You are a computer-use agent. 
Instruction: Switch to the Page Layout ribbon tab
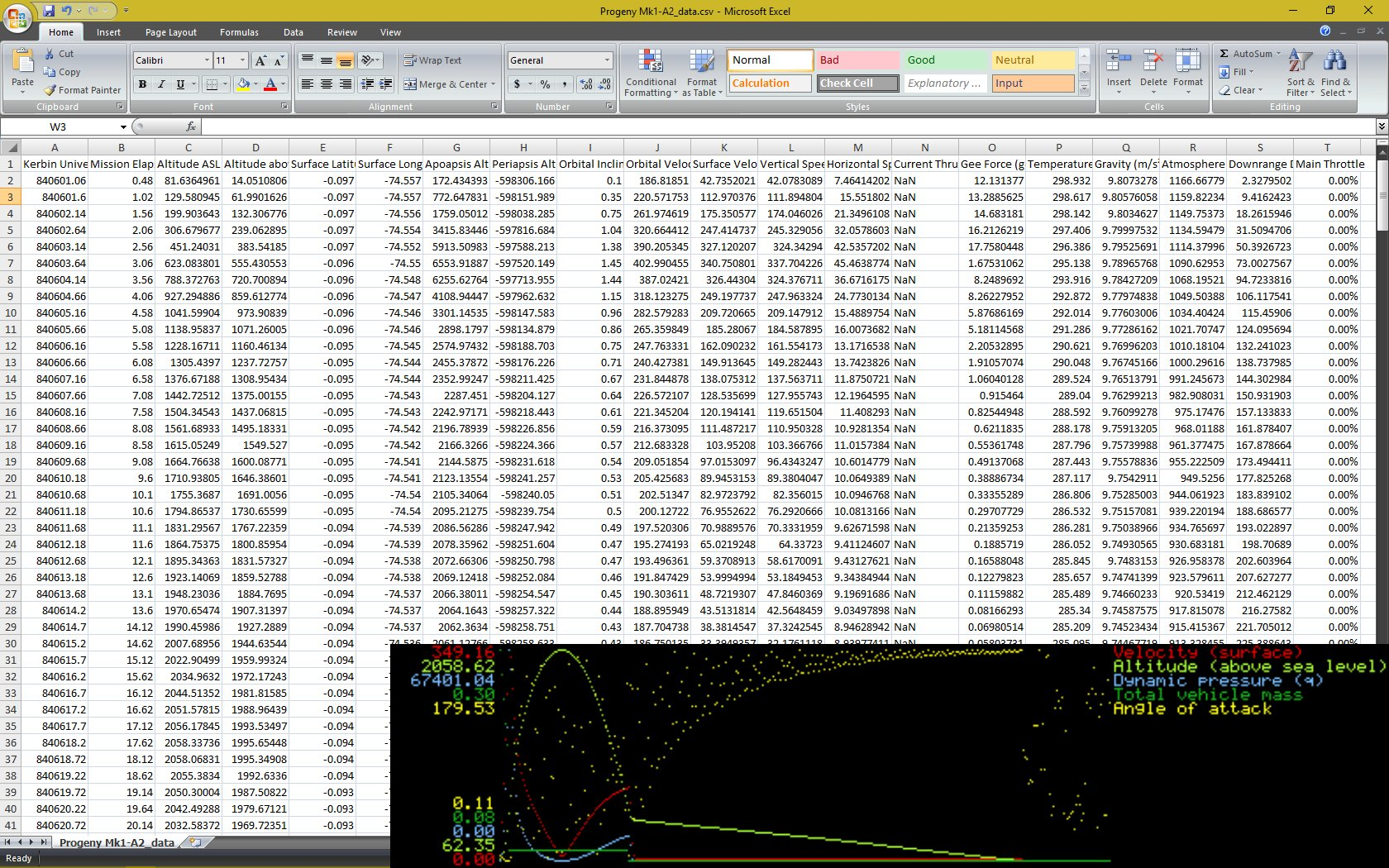pyautogui.click(x=171, y=32)
